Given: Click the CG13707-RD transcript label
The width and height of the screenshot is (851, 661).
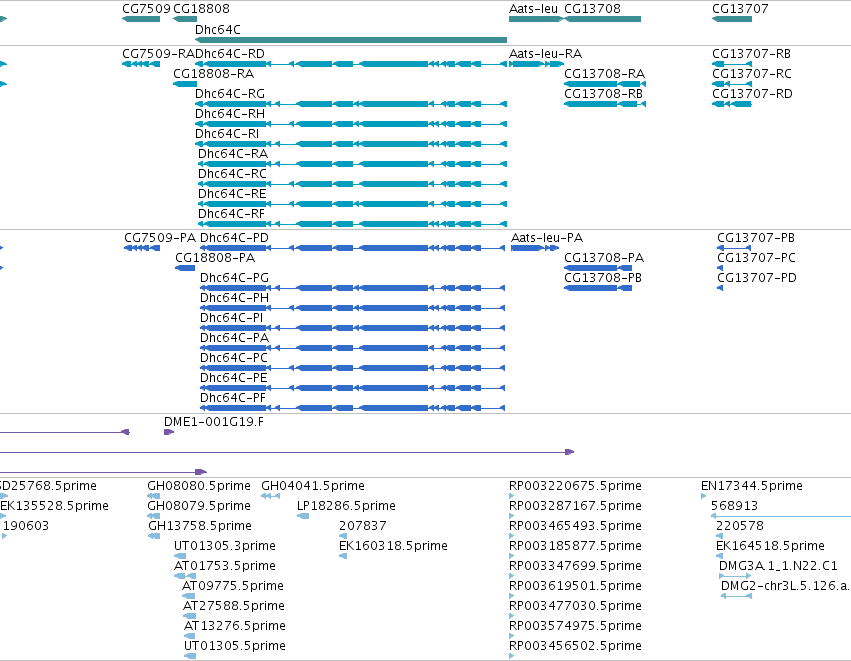Looking at the screenshot, I should [752, 94].
